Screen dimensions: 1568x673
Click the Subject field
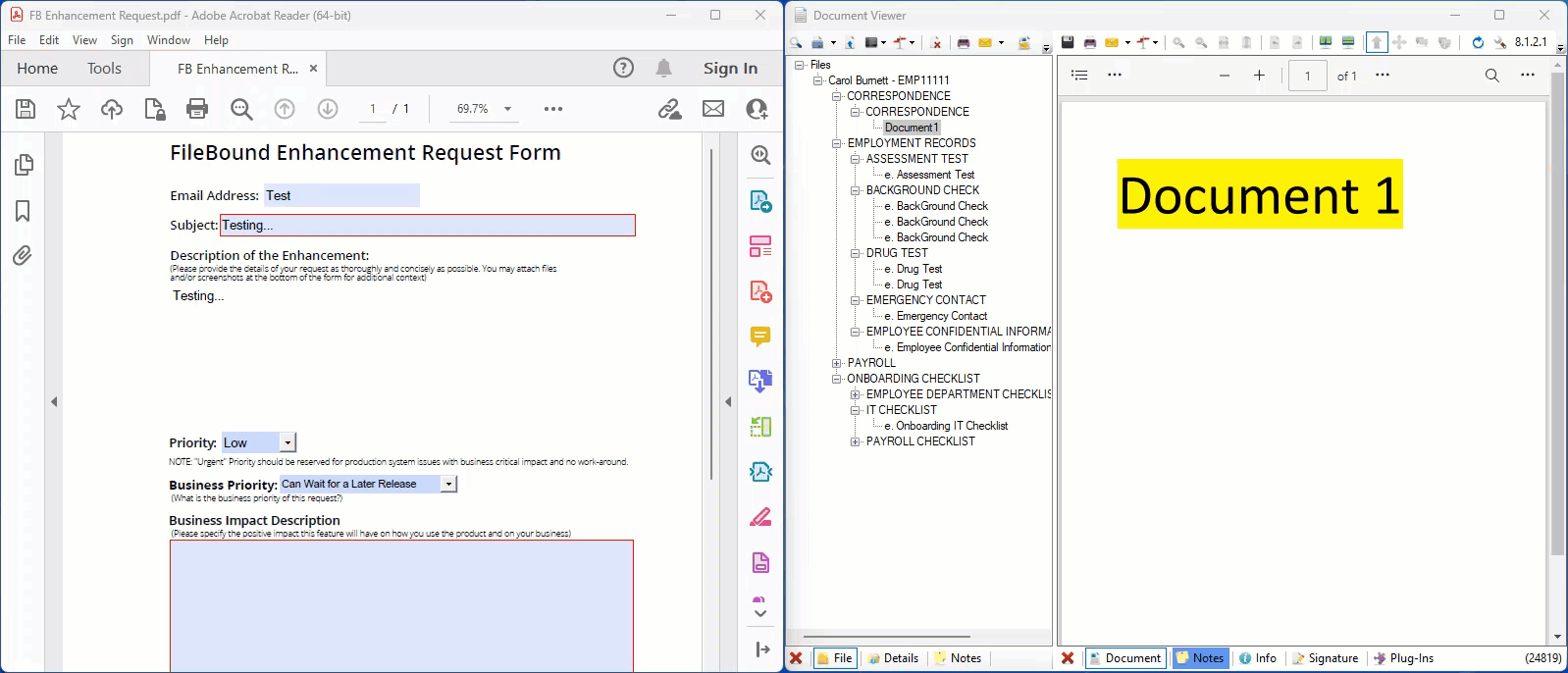click(428, 225)
